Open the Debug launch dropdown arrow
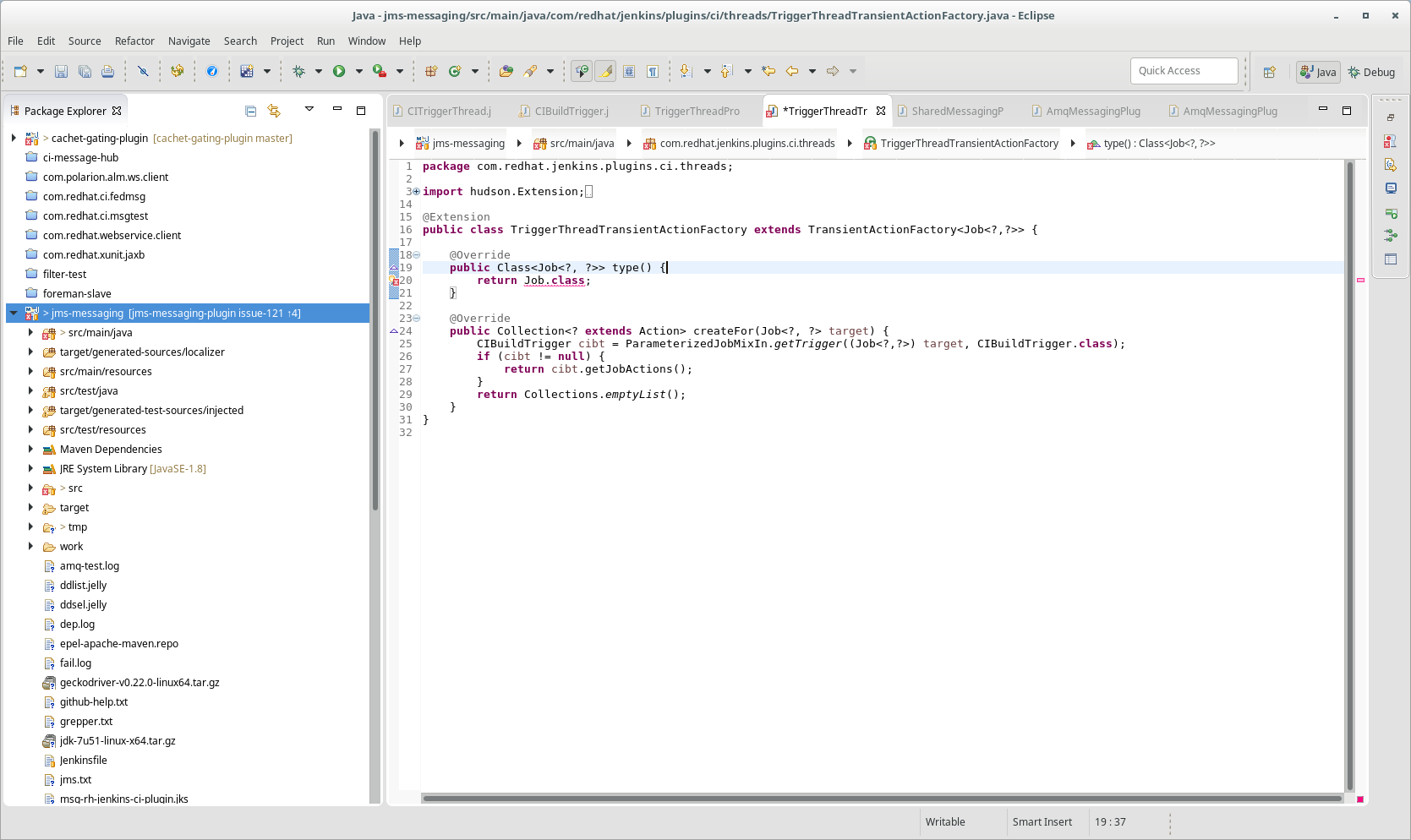The height and width of the screenshot is (840, 1411). click(x=319, y=72)
